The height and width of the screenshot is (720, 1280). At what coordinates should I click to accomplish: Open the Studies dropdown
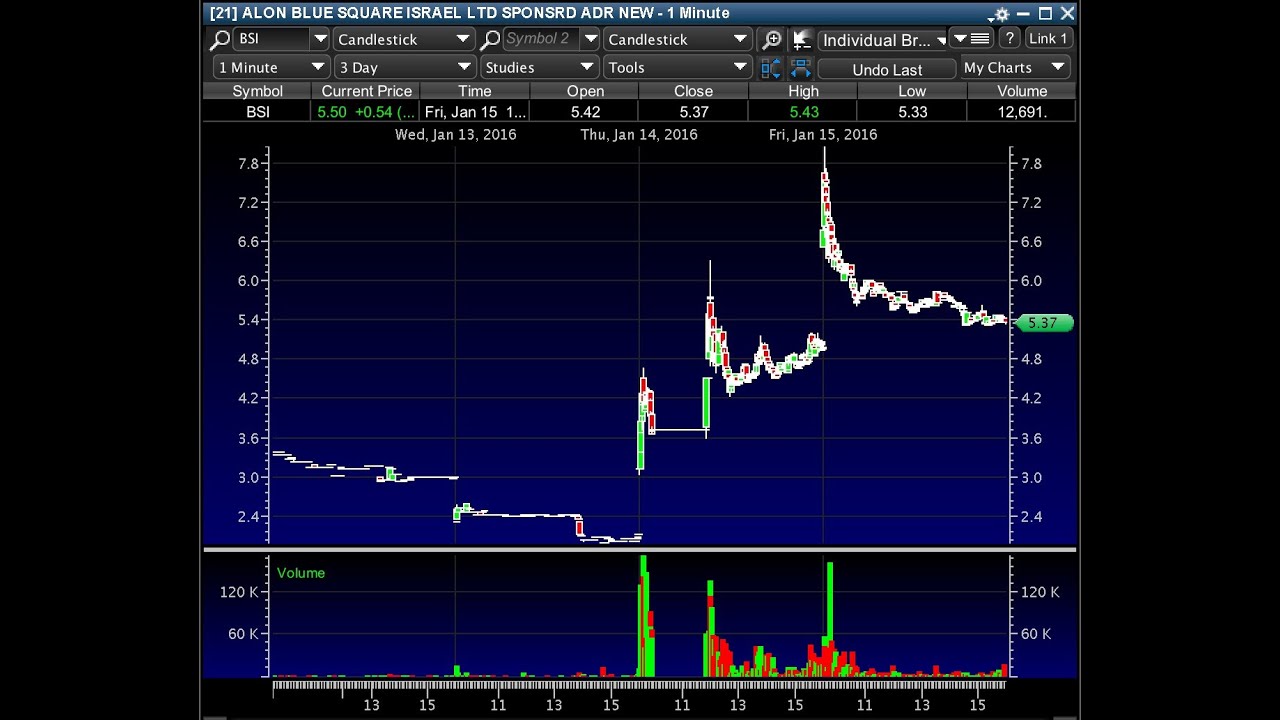click(x=540, y=67)
